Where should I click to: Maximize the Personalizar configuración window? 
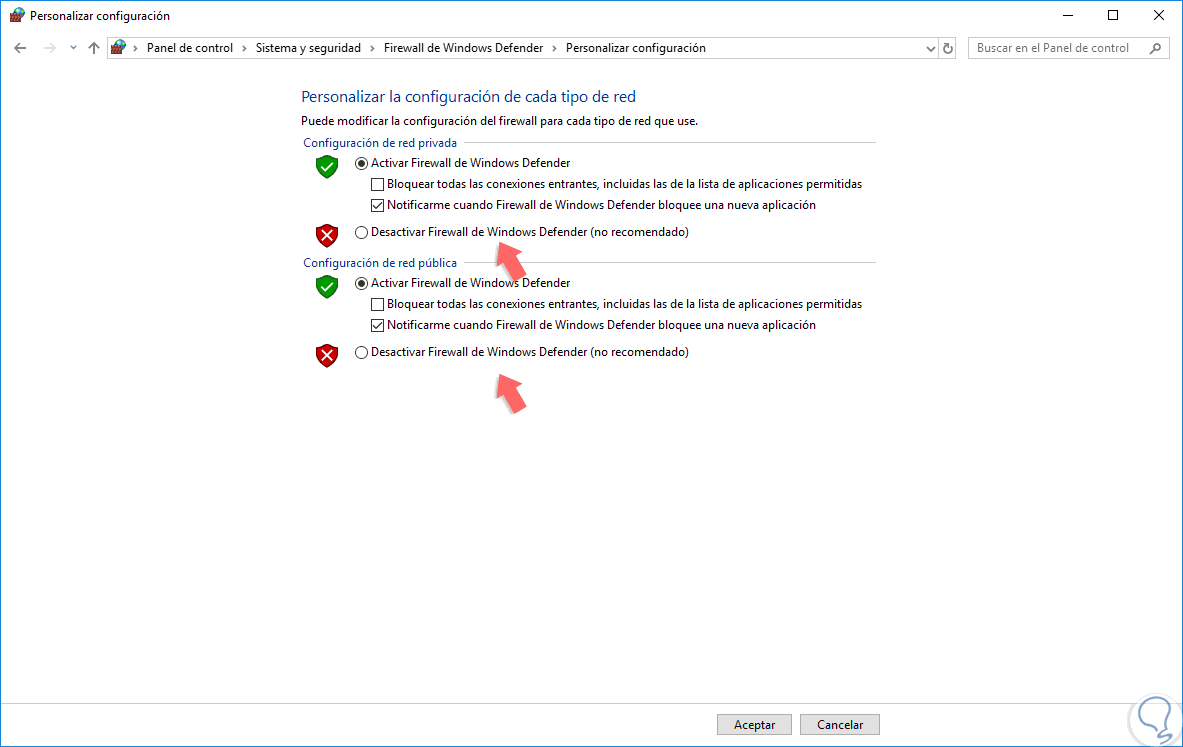point(1113,15)
